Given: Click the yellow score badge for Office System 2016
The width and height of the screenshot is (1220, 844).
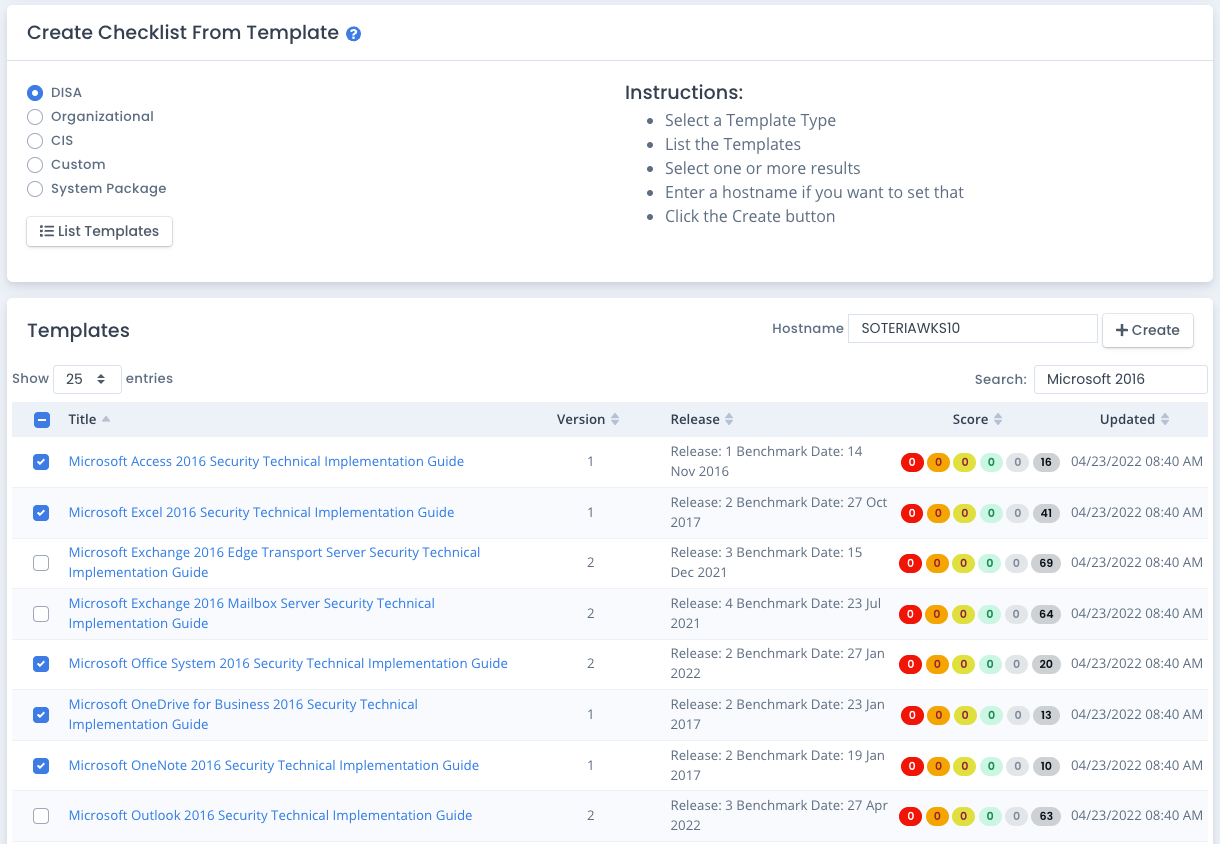Looking at the screenshot, I should 964,664.
